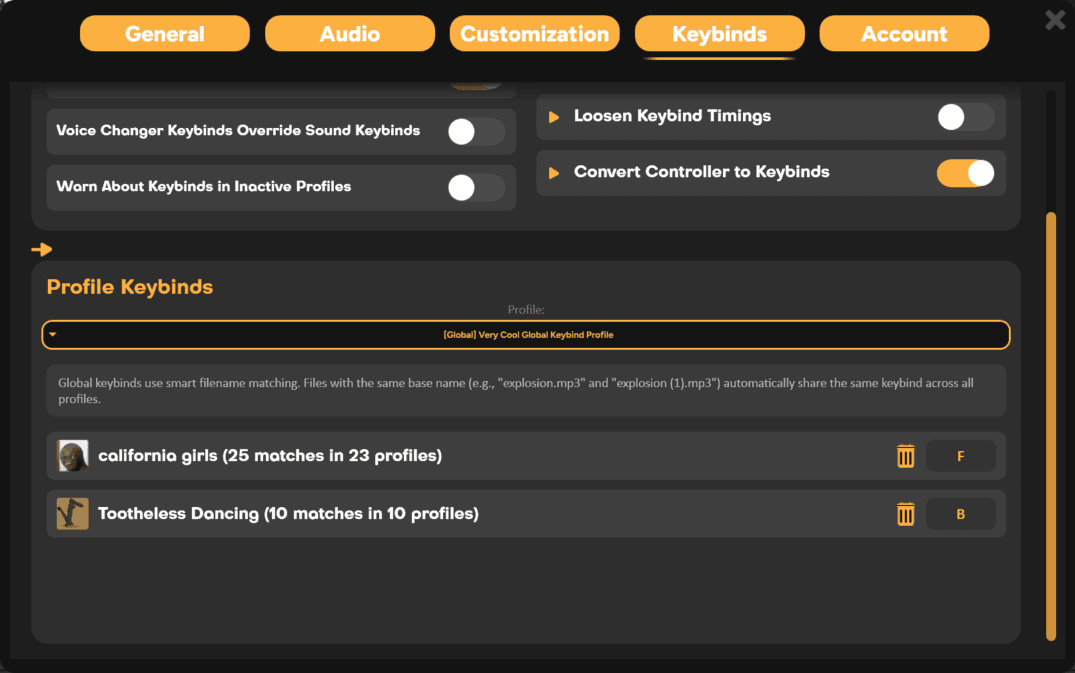Change the B keybind for Tootheless Dancing
The width and height of the screenshot is (1075, 673).
[x=960, y=514]
